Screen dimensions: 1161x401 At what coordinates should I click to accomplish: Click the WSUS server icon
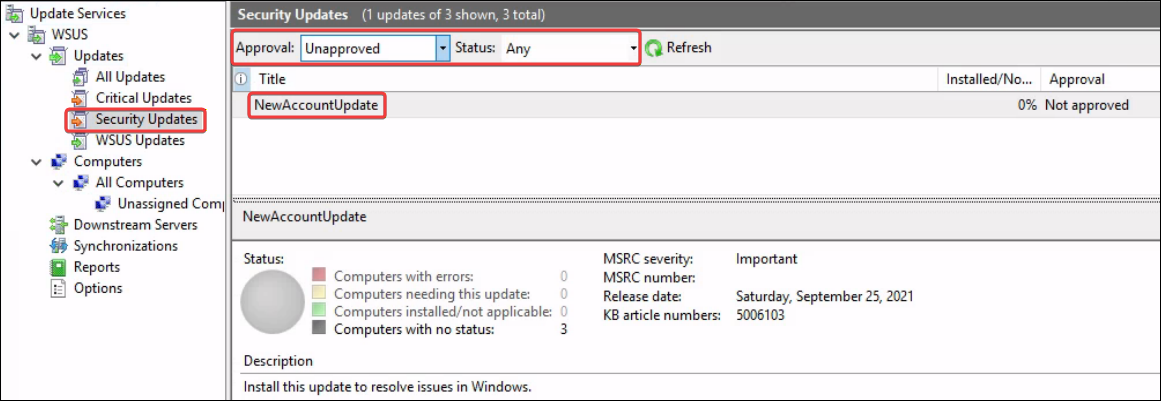coord(37,35)
